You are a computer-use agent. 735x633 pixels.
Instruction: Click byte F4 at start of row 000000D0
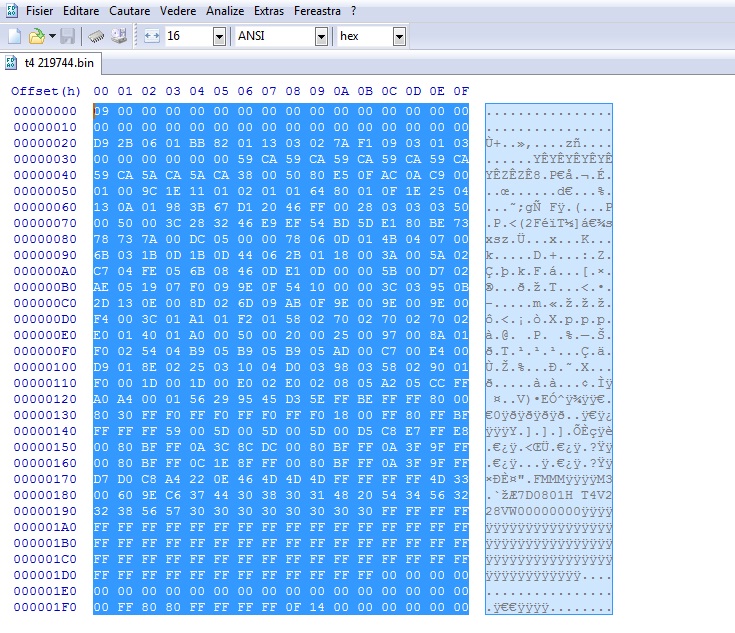click(101, 319)
